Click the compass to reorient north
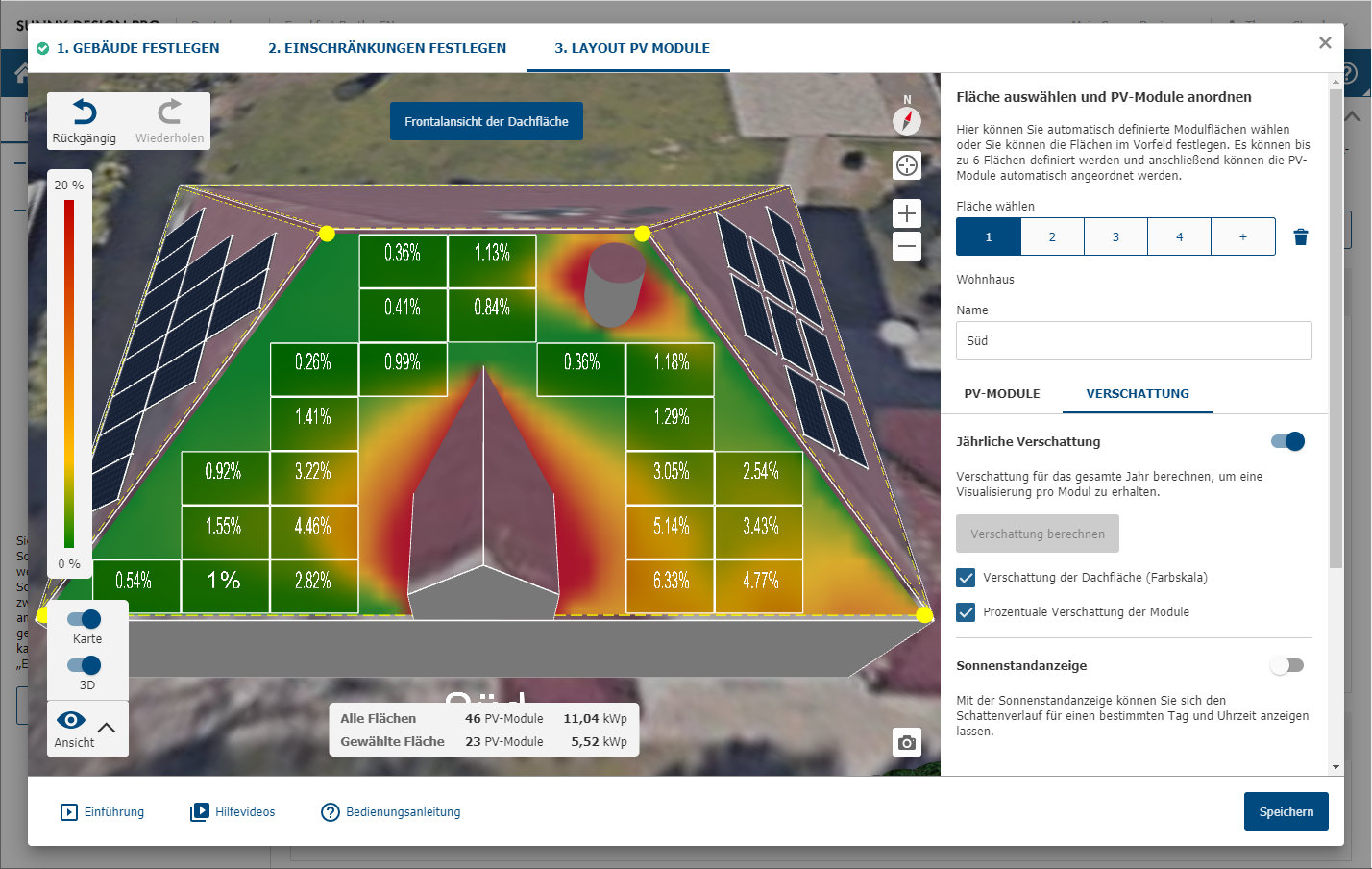 [x=906, y=121]
